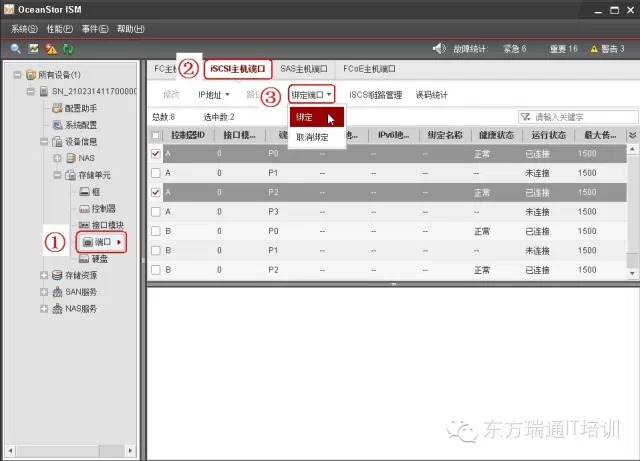The width and height of the screenshot is (640, 461).
Task: Select 端口 tree item
Action: pos(101,242)
